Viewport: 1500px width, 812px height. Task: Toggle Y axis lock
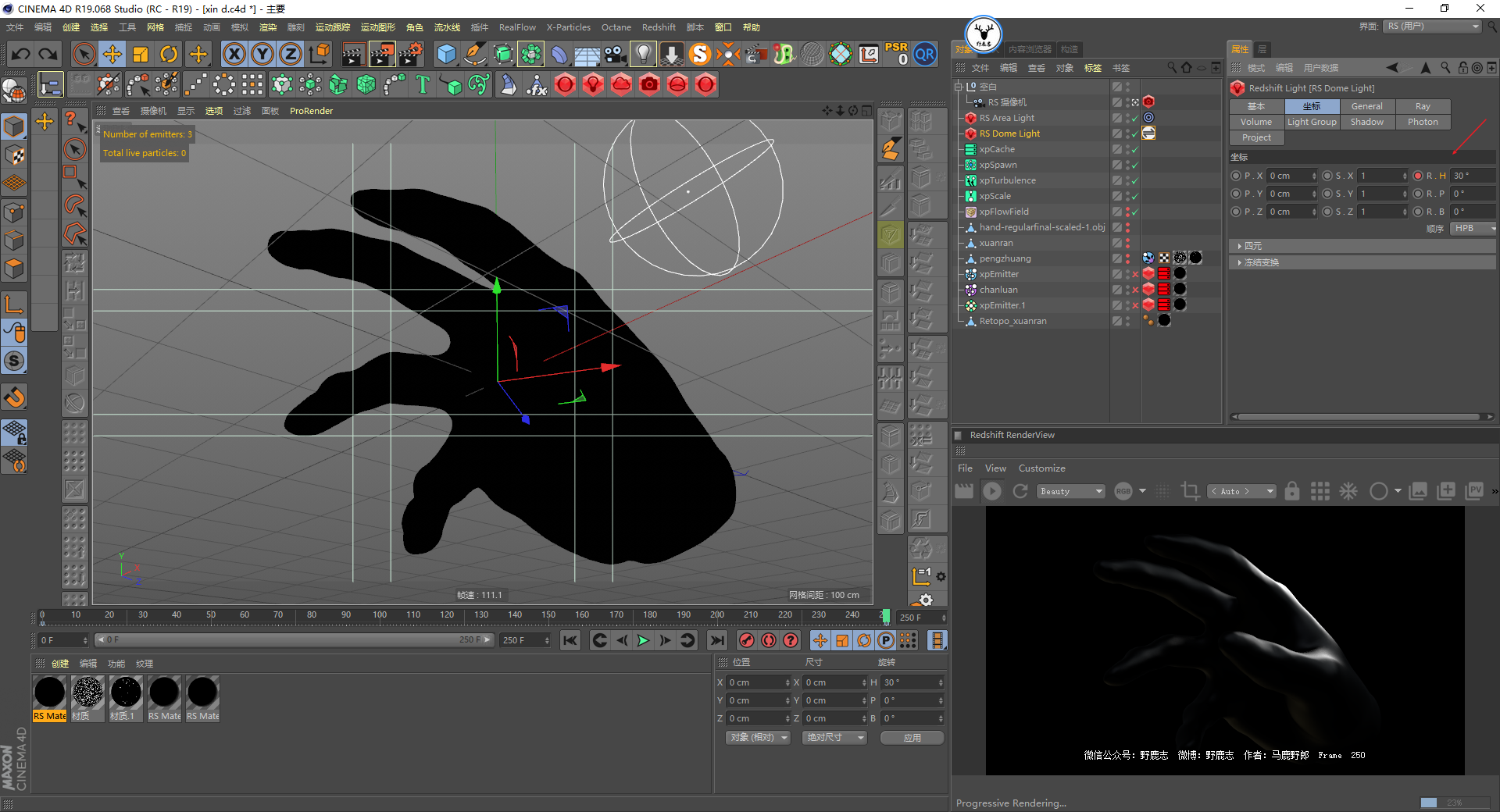pyautogui.click(x=262, y=54)
